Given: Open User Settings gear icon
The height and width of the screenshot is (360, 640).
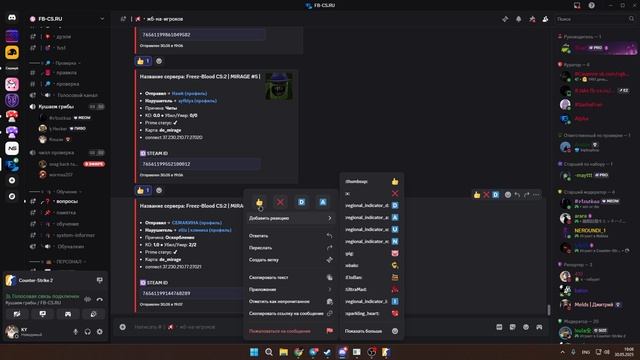Looking at the screenshot, I should tap(100, 332).
